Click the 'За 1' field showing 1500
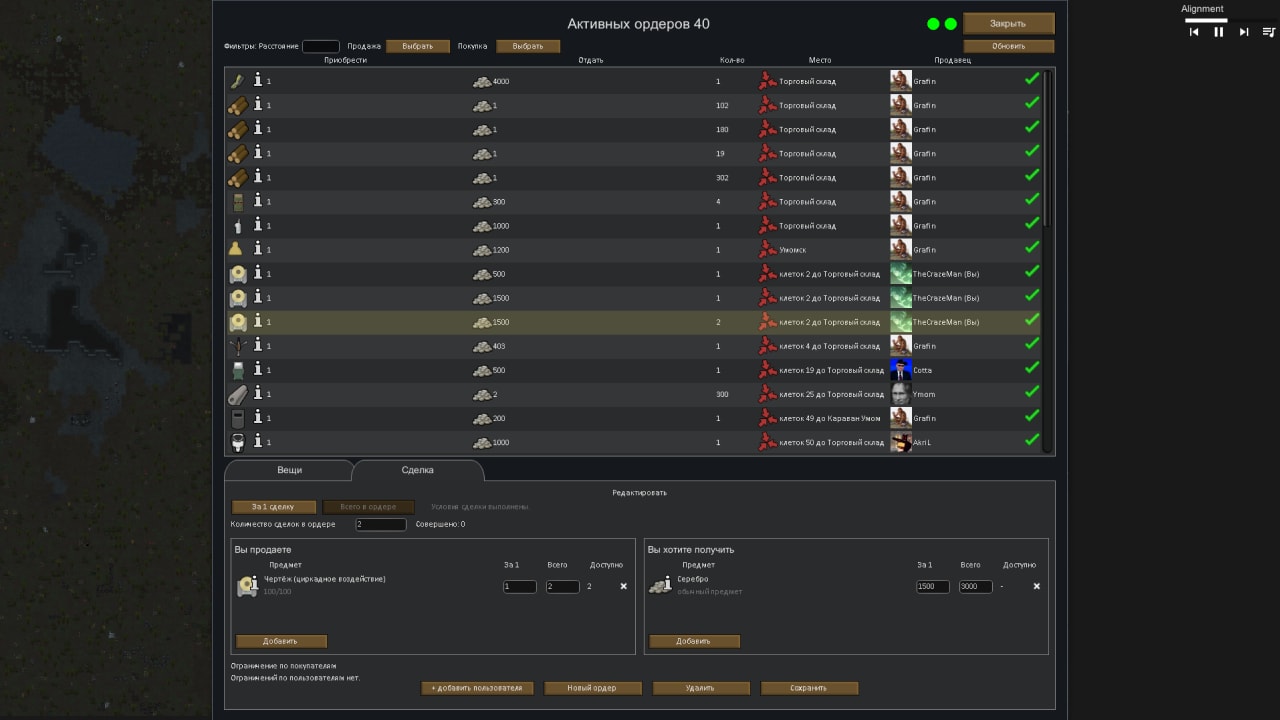 coord(933,586)
